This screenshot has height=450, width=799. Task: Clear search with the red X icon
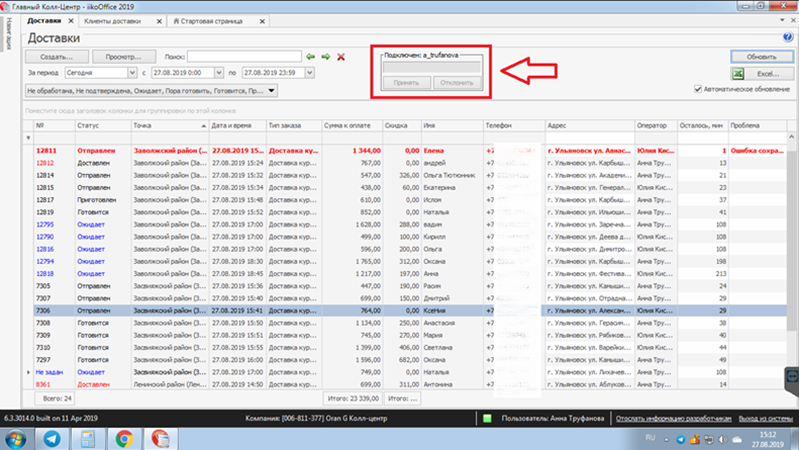click(341, 56)
